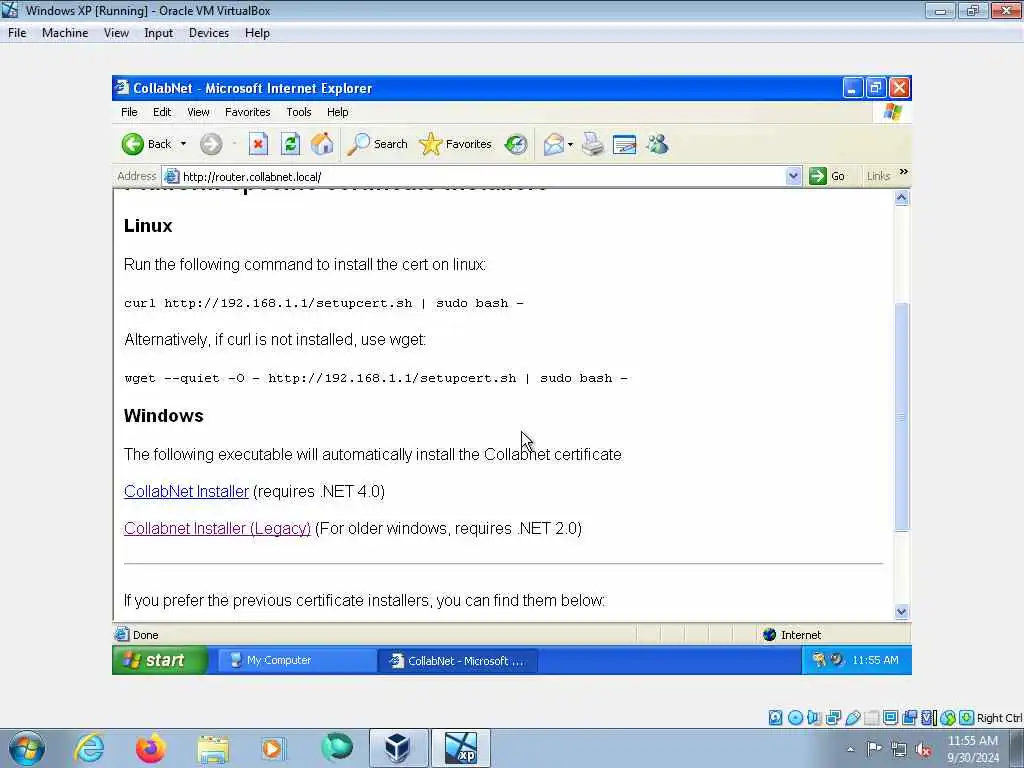Launch Firefox from host taskbar
1024x768 pixels.
(x=150, y=748)
